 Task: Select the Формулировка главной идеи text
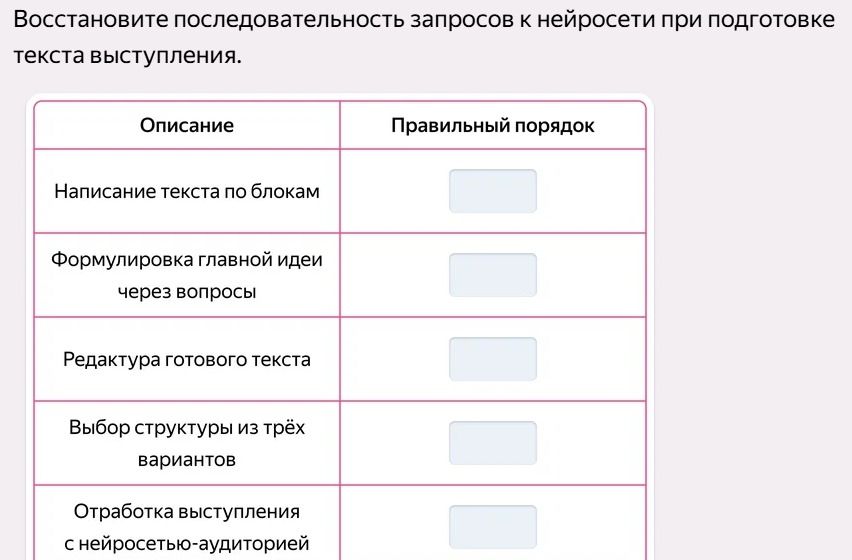(x=187, y=260)
